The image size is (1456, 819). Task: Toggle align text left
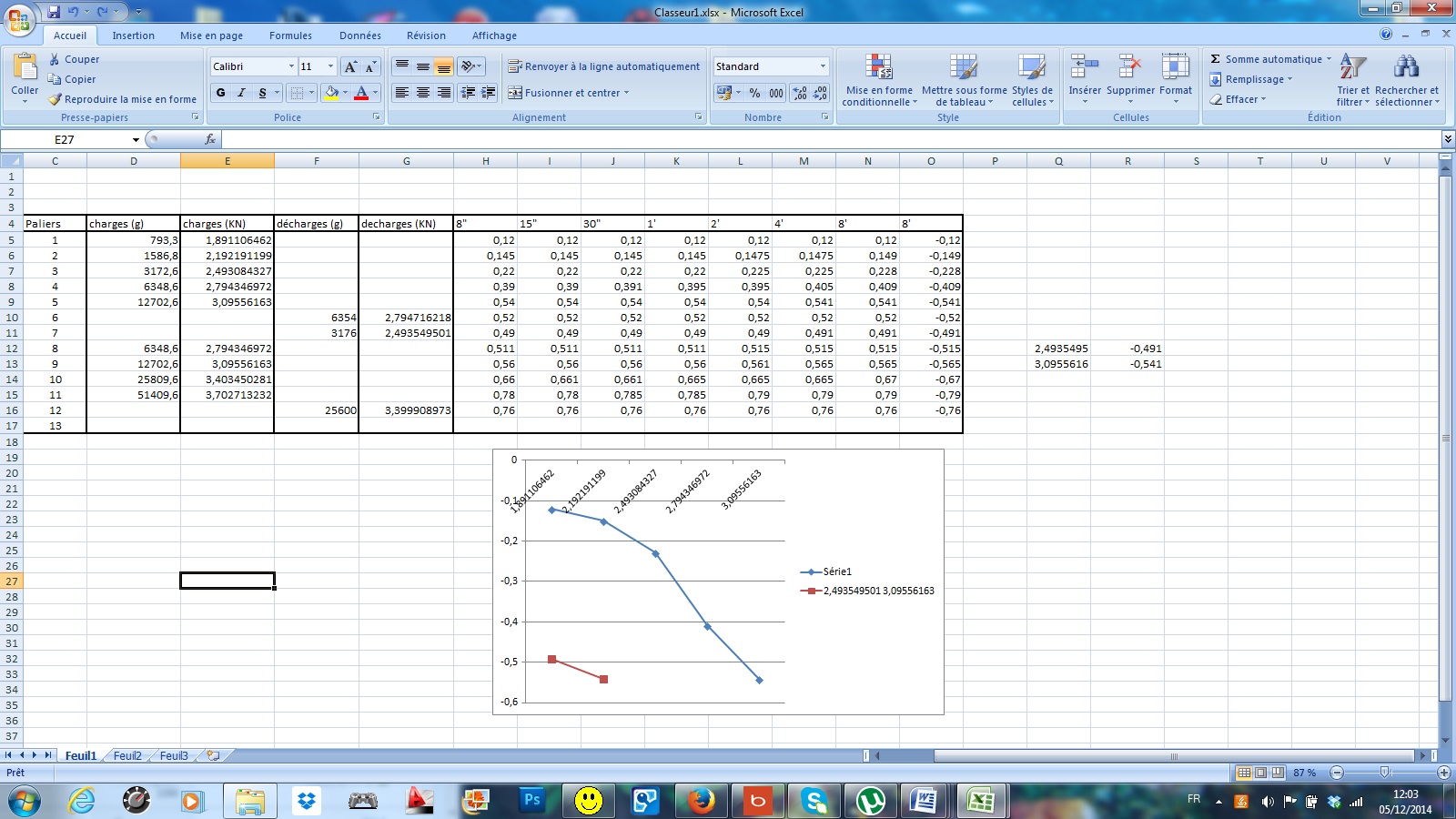[x=402, y=93]
